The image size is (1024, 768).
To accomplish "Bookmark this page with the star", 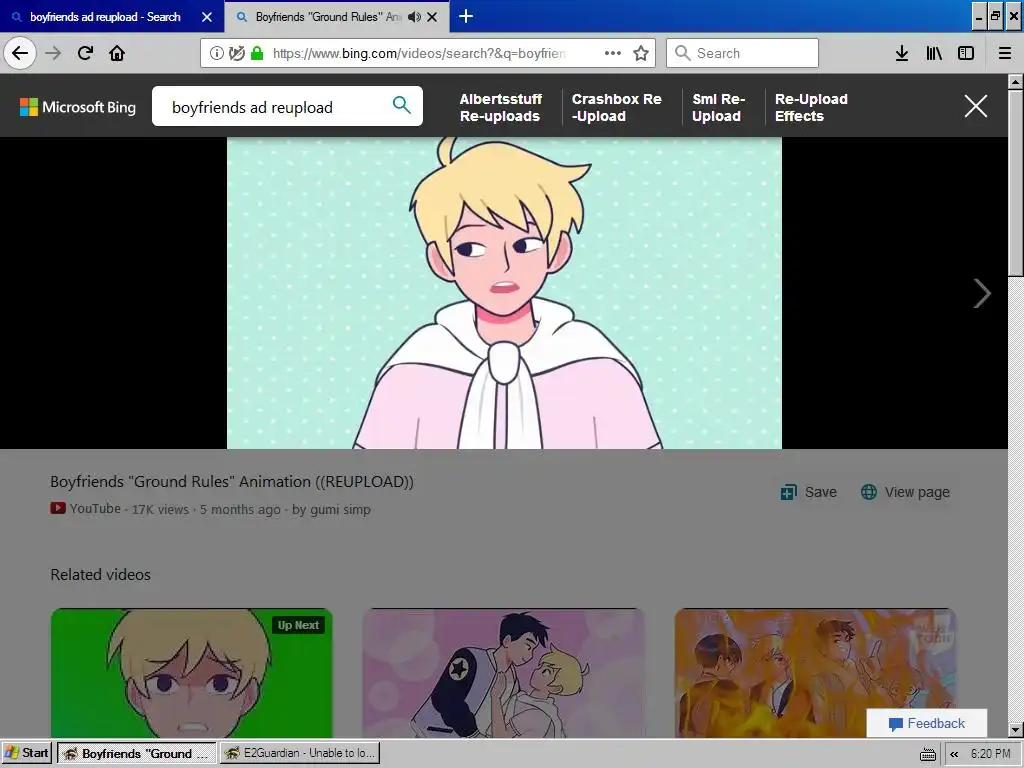I will [x=641, y=53].
